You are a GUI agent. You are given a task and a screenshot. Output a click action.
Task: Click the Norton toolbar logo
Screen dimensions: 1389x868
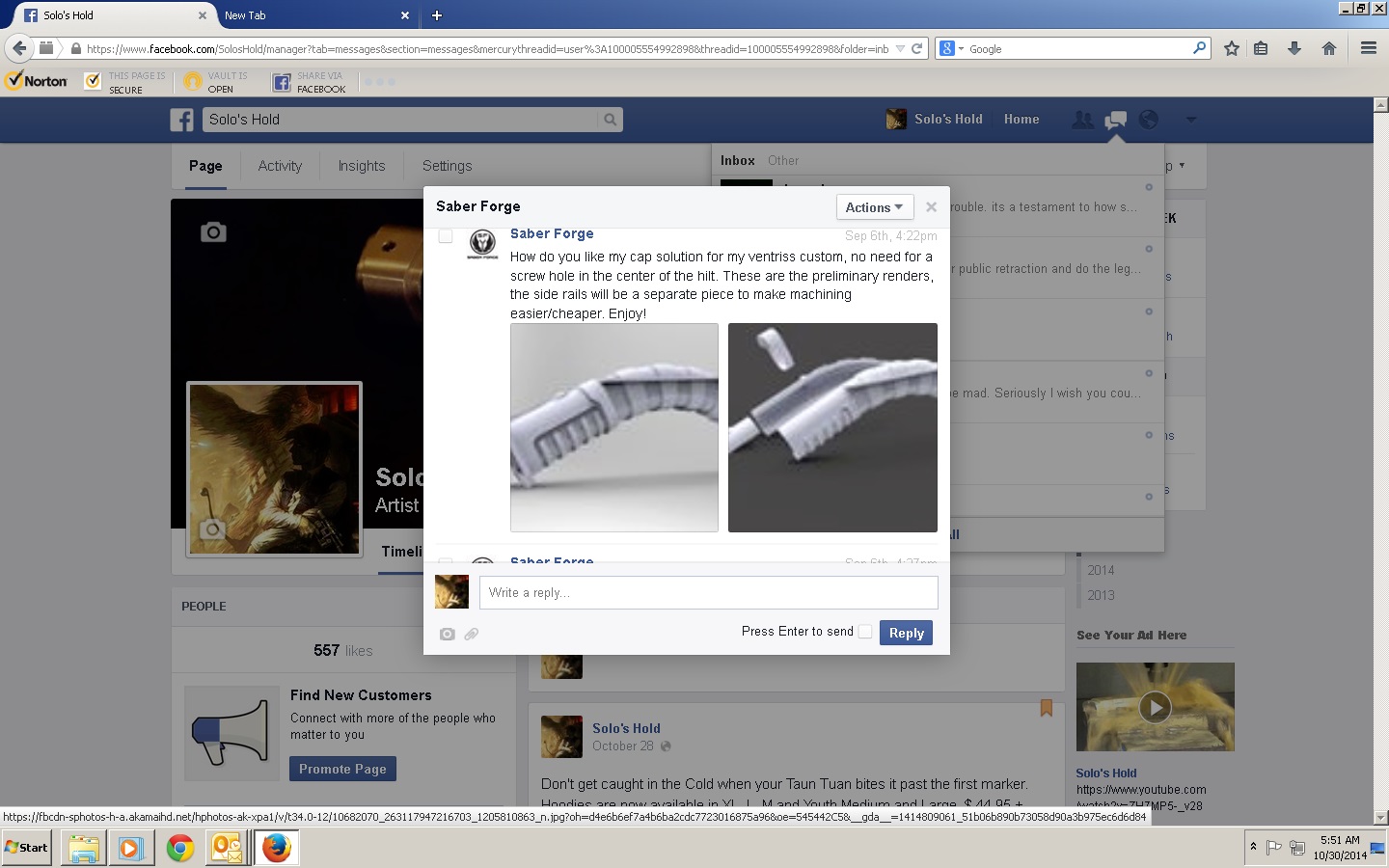coord(37,82)
